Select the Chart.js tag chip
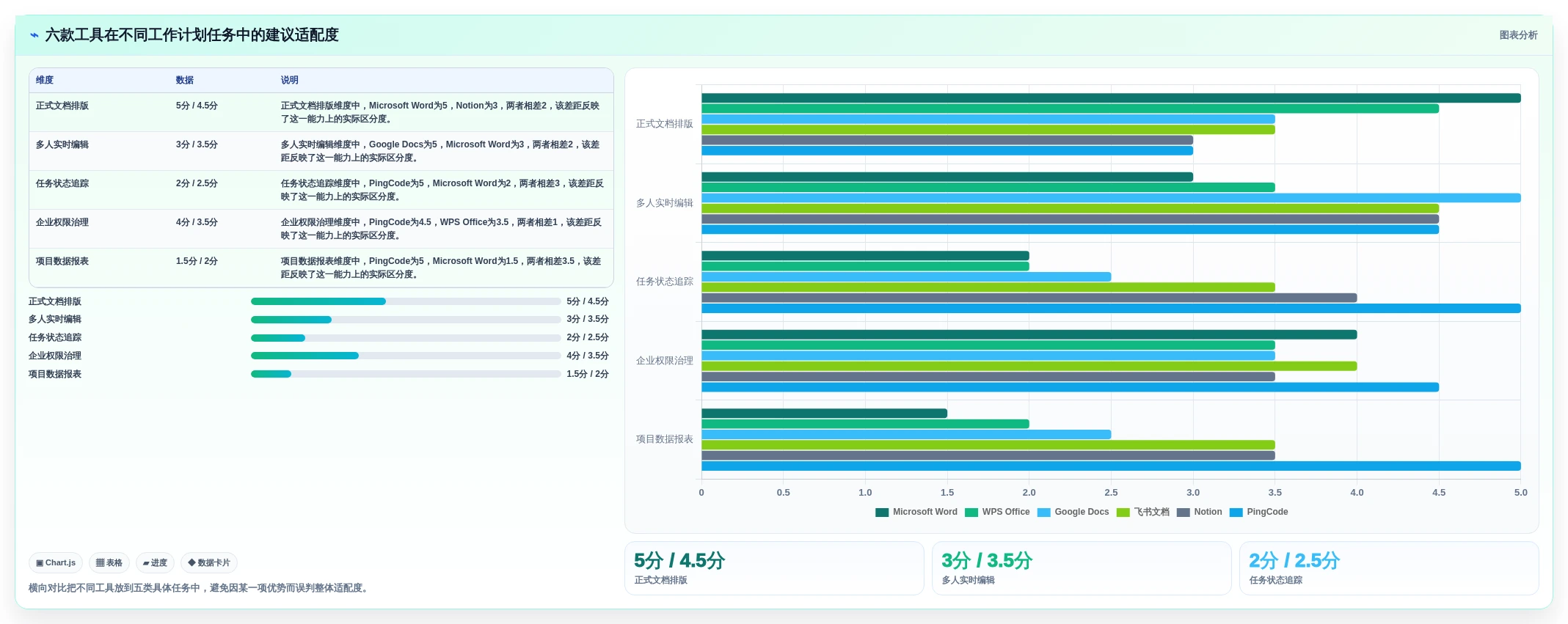1568x624 pixels. [56, 563]
